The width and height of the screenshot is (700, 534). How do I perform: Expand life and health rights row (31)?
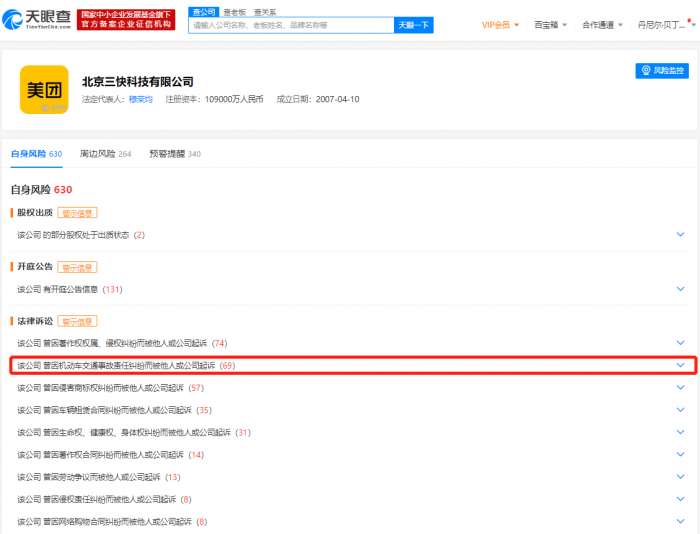tap(680, 432)
